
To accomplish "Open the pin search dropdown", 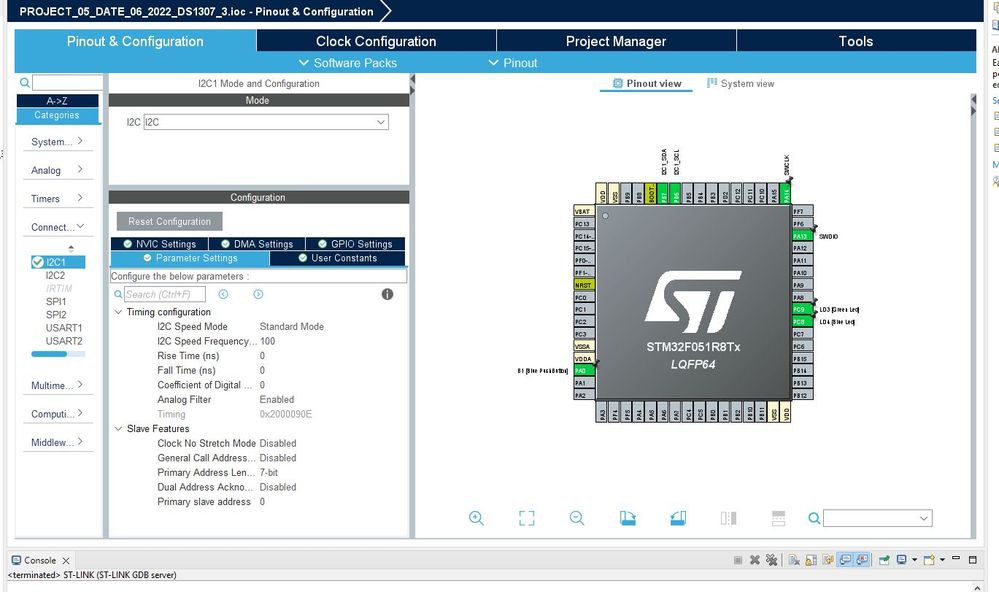I will (x=923, y=518).
